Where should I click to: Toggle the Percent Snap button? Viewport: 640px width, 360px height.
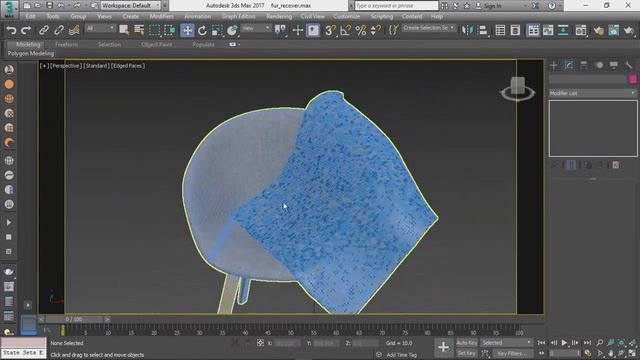coord(361,30)
